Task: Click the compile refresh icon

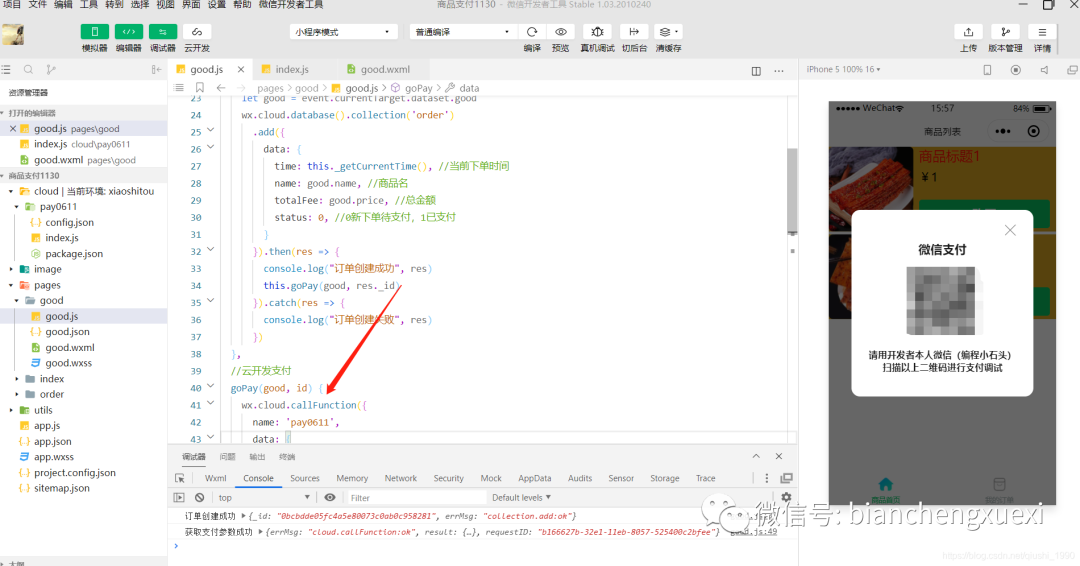Action: tap(532, 32)
